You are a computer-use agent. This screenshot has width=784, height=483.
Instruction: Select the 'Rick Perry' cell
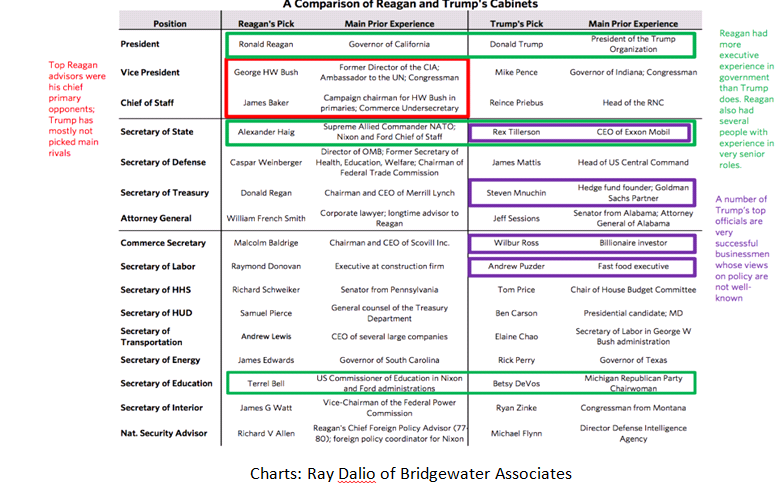[516, 360]
